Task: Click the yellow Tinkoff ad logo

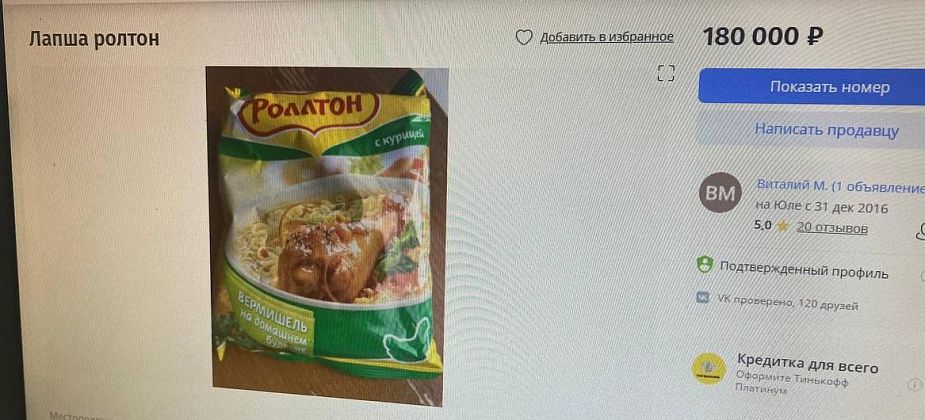Action: [x=709, y=370]
